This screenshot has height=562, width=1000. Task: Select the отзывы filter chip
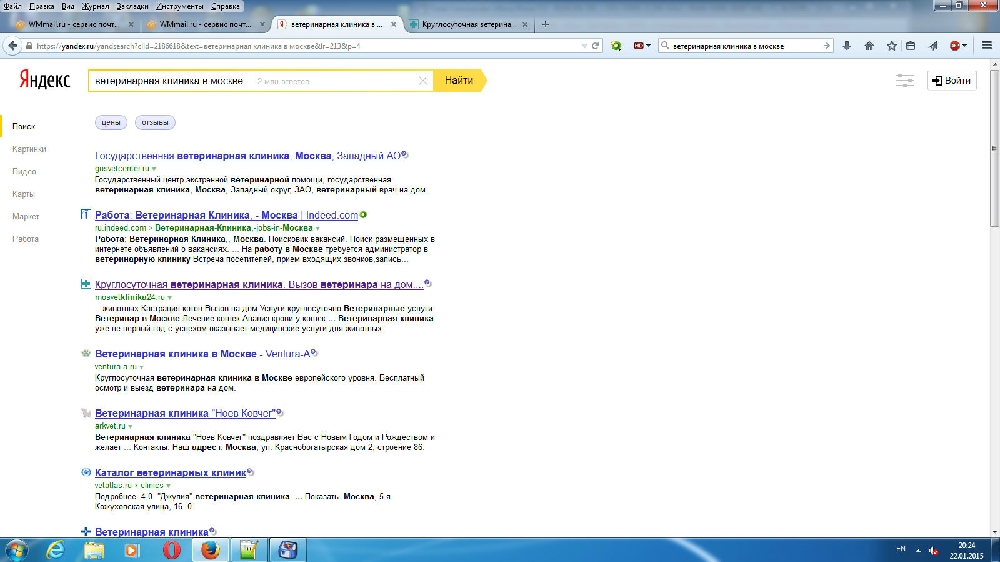click(x=155, y=122)
